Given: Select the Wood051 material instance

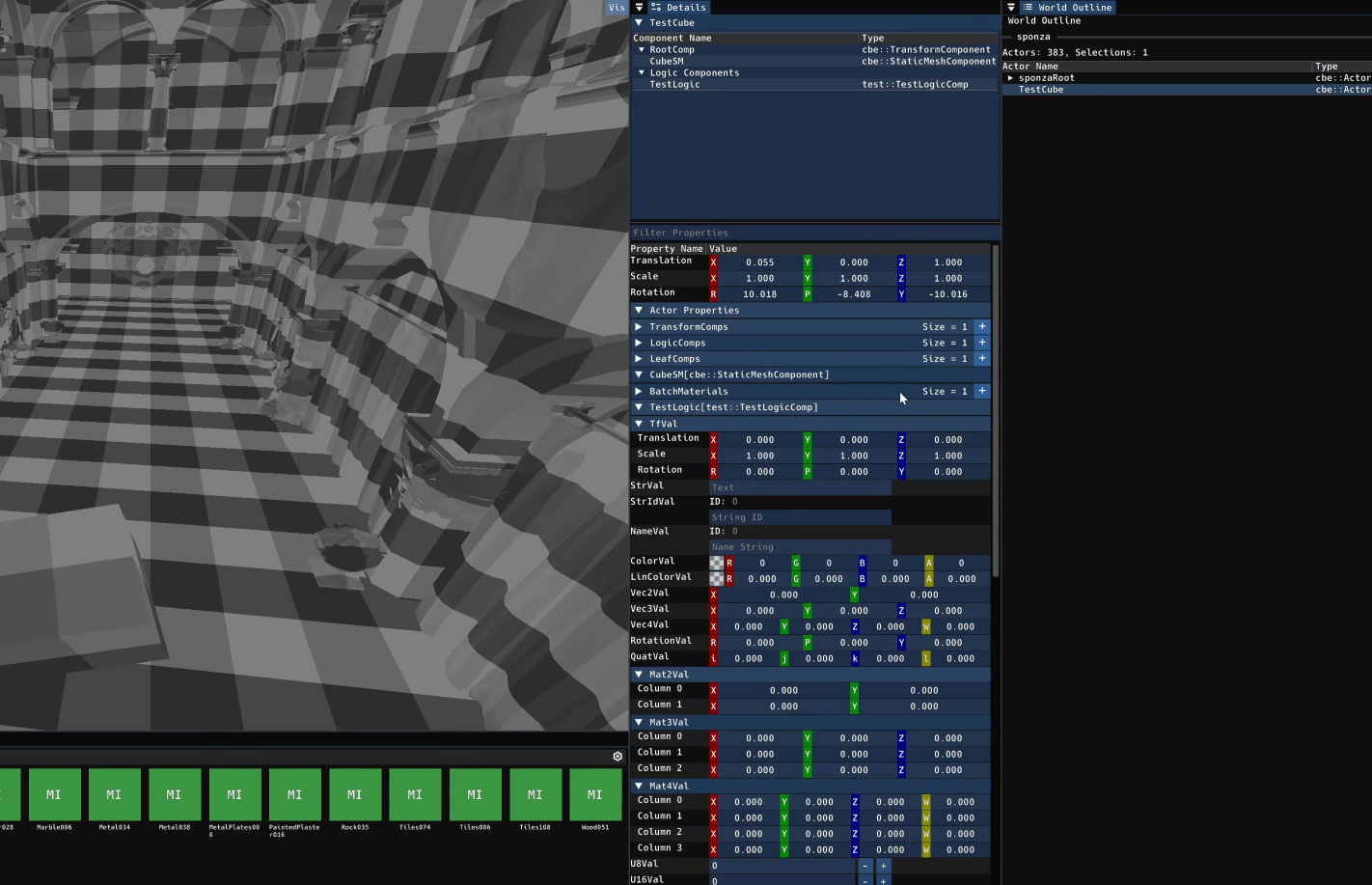Looking at the screenshot, I should (x=594, y=794).
